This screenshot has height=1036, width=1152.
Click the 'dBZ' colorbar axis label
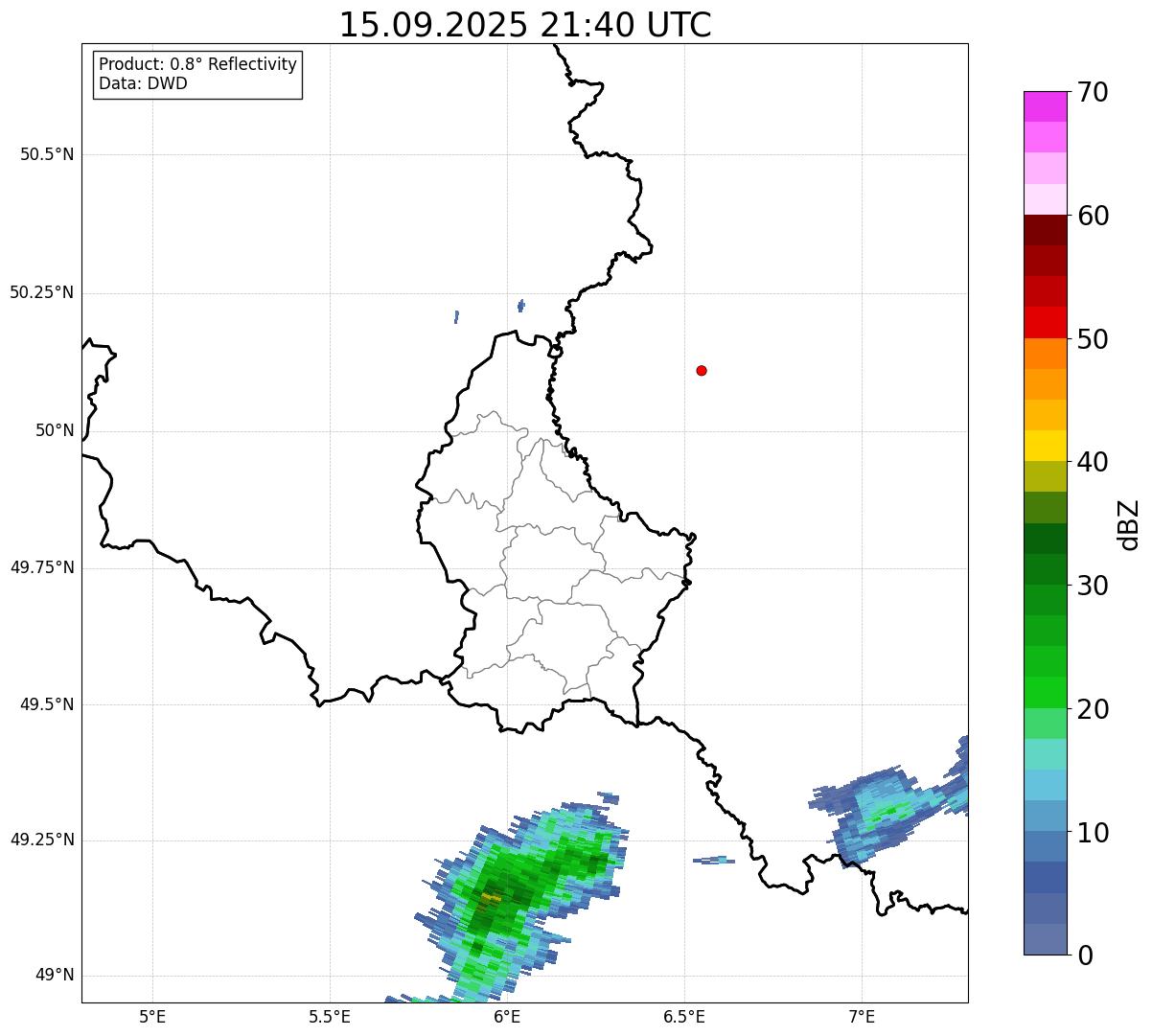tap(1129, 524)
